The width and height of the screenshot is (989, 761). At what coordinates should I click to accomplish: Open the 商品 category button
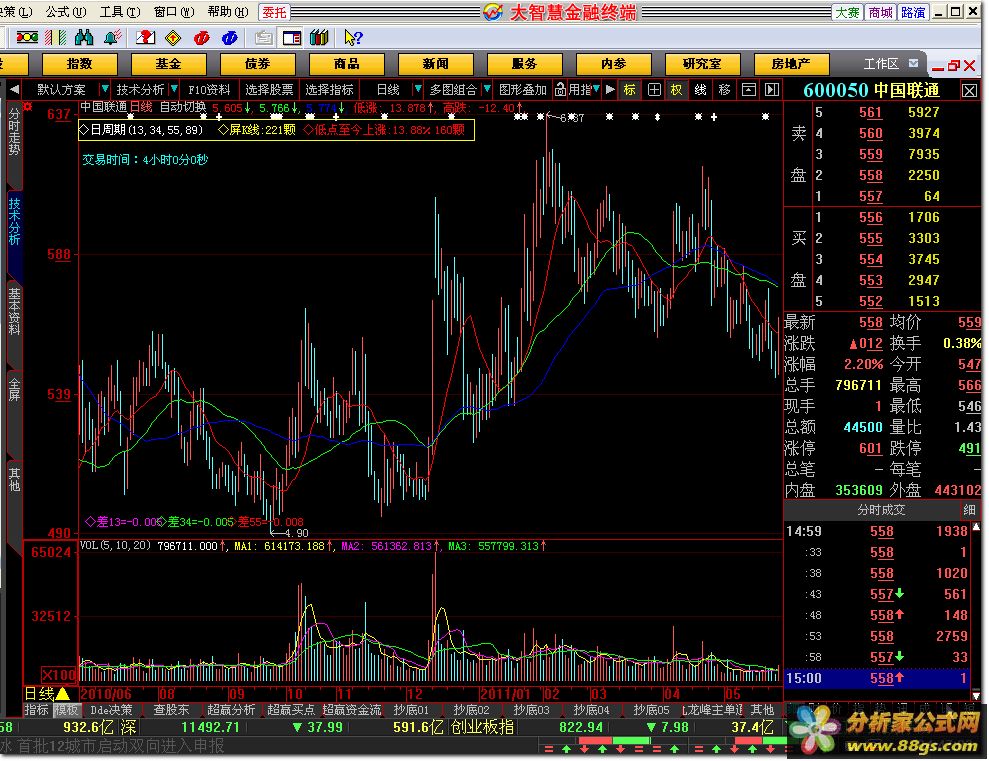[346, 64]
